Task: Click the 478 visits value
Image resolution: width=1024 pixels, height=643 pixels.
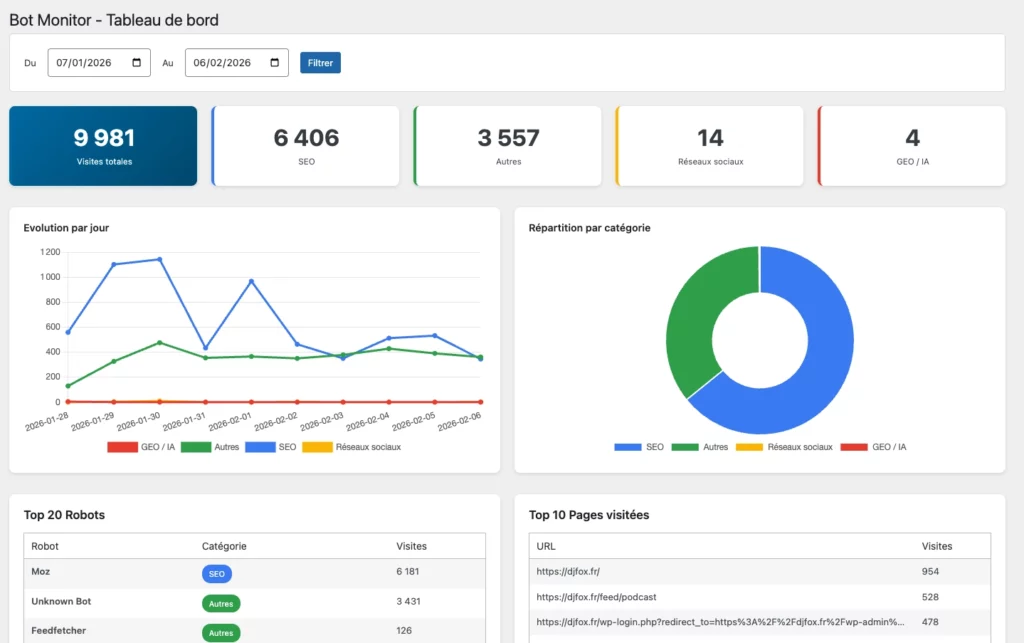Action: point(931,622)
